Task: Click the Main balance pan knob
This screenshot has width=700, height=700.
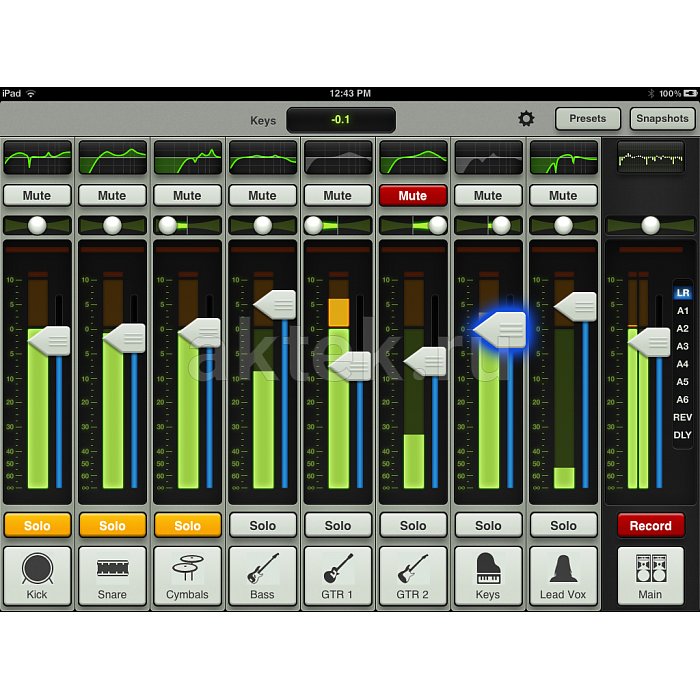Action: (x=650, y=225)
